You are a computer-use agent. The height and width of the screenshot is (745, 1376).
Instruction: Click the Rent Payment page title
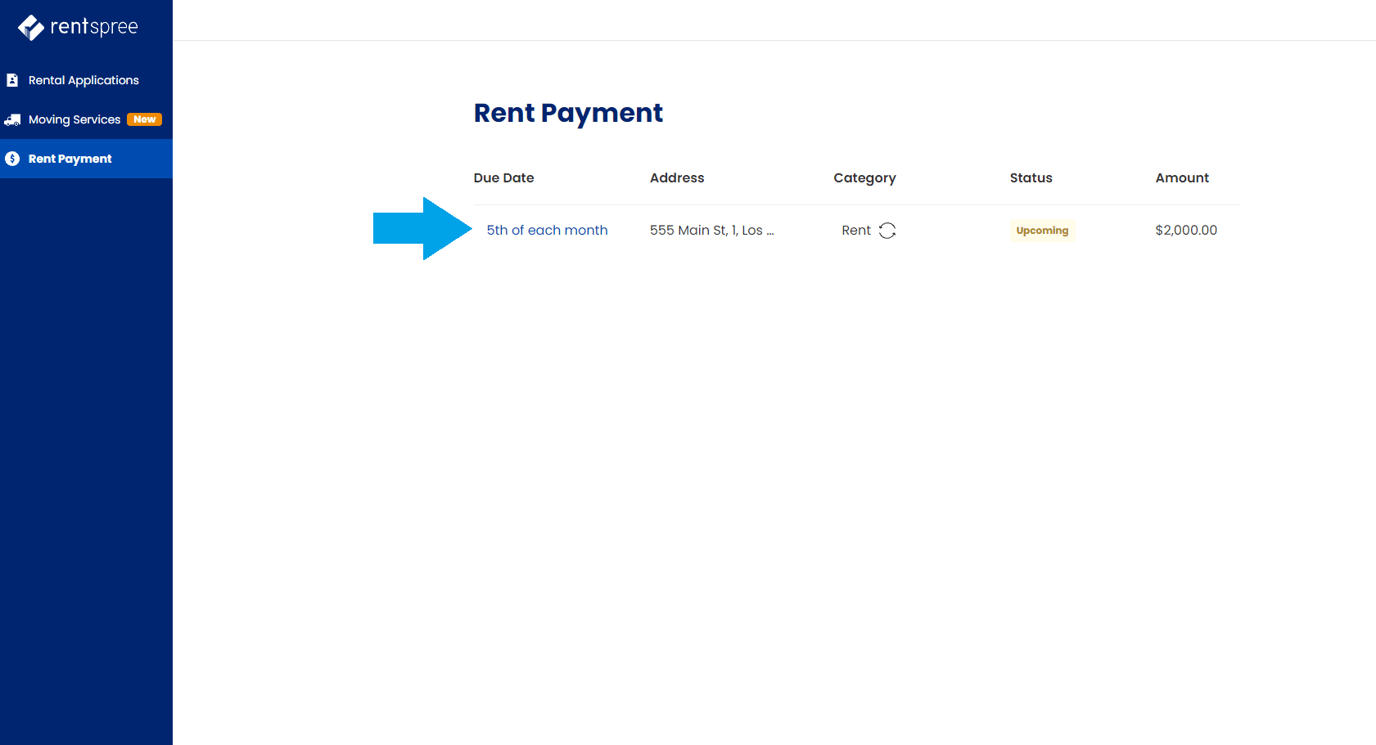(567, 113)
